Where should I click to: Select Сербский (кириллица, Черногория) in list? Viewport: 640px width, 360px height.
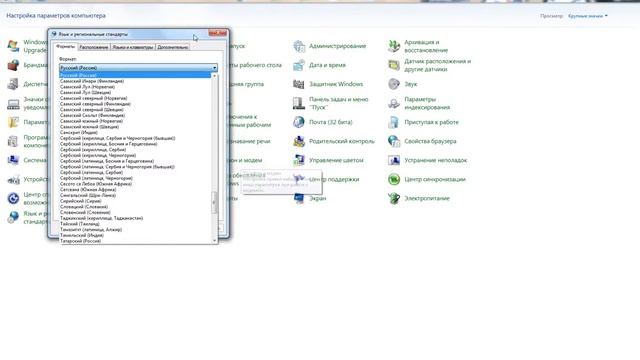135,156
